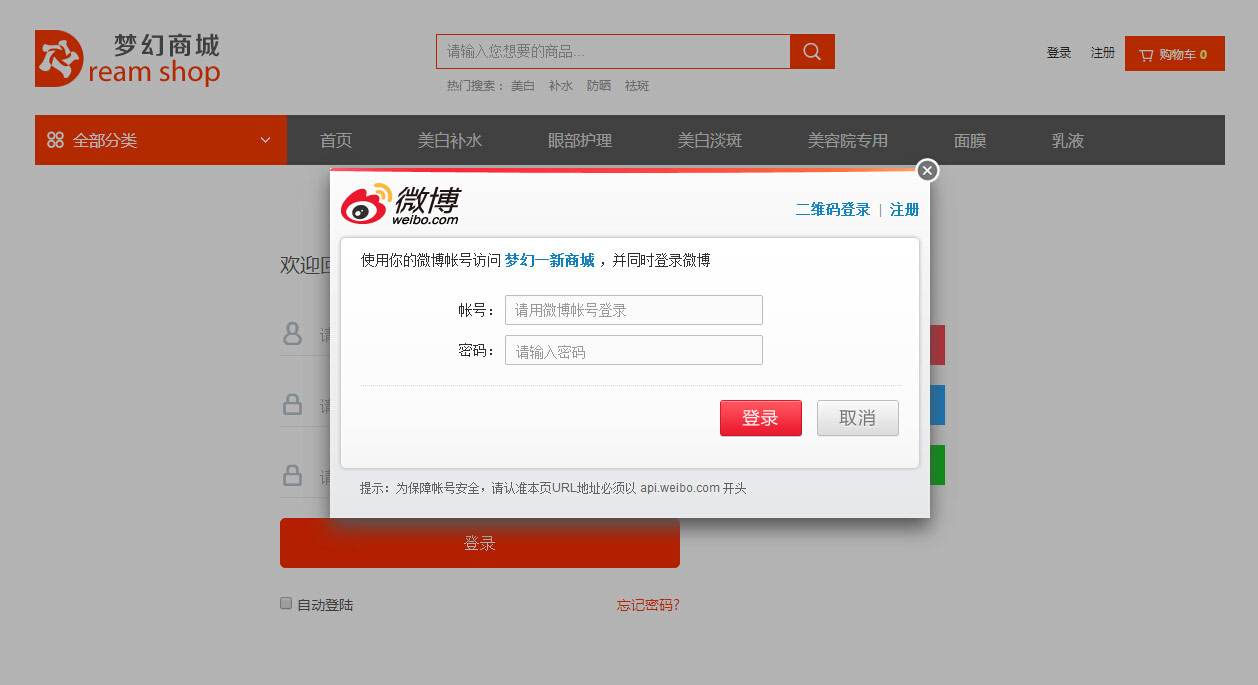Select hot search term 防晒
The width and height of the screenshot is (1258, 685).
coord(599,86)
